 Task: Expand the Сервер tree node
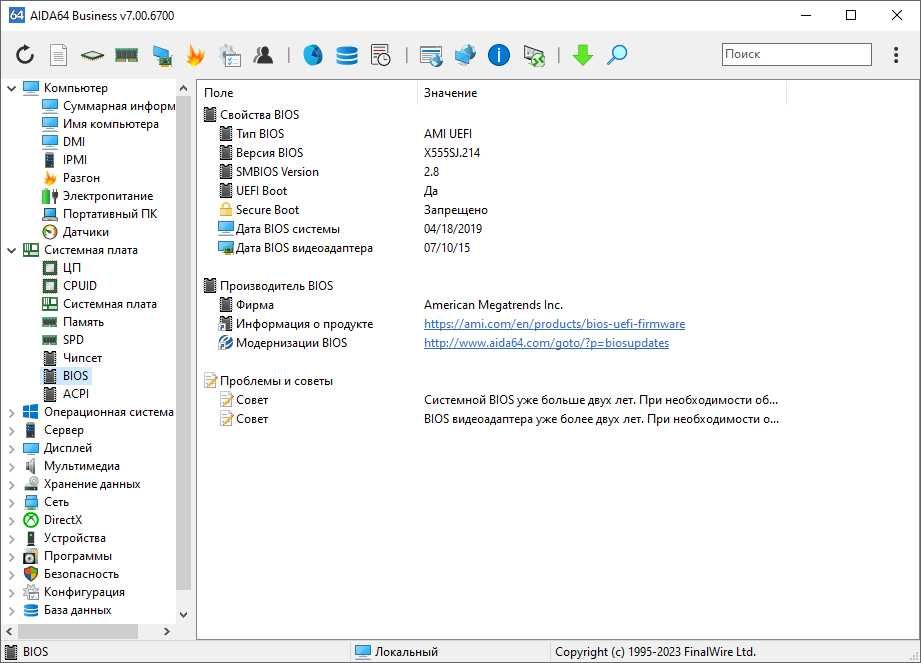pyautogui.click(x=11, y=430)
